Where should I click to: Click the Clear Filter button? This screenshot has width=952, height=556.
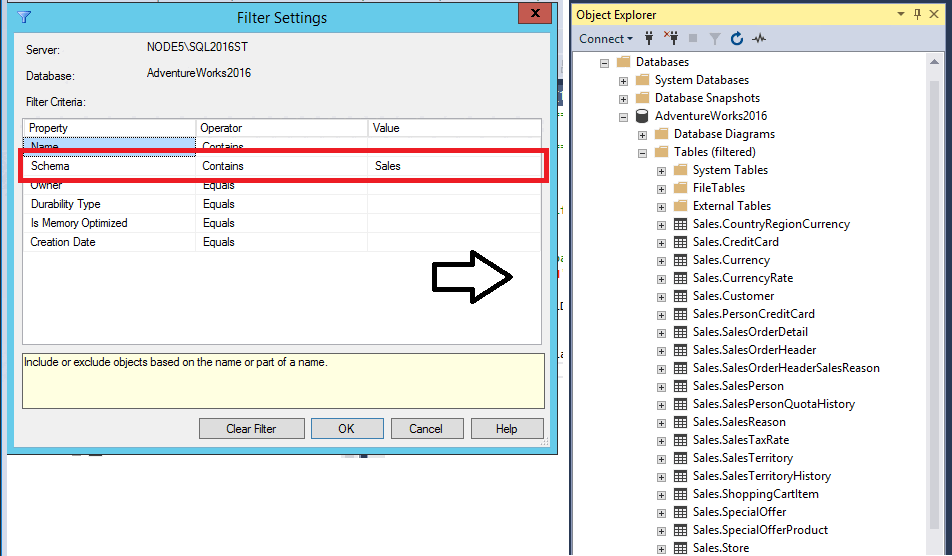[x=251, y=429]
